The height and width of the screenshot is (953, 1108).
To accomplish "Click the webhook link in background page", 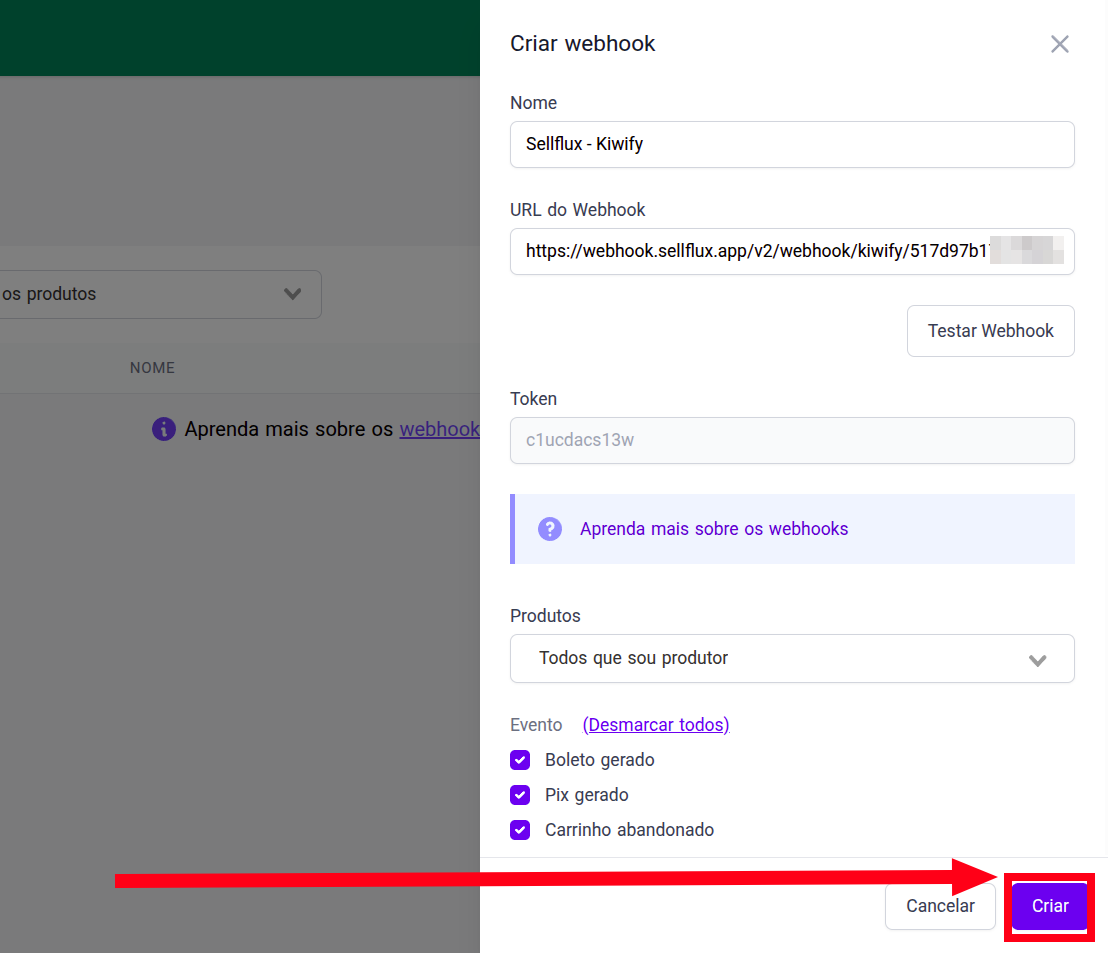I will 440,429.
